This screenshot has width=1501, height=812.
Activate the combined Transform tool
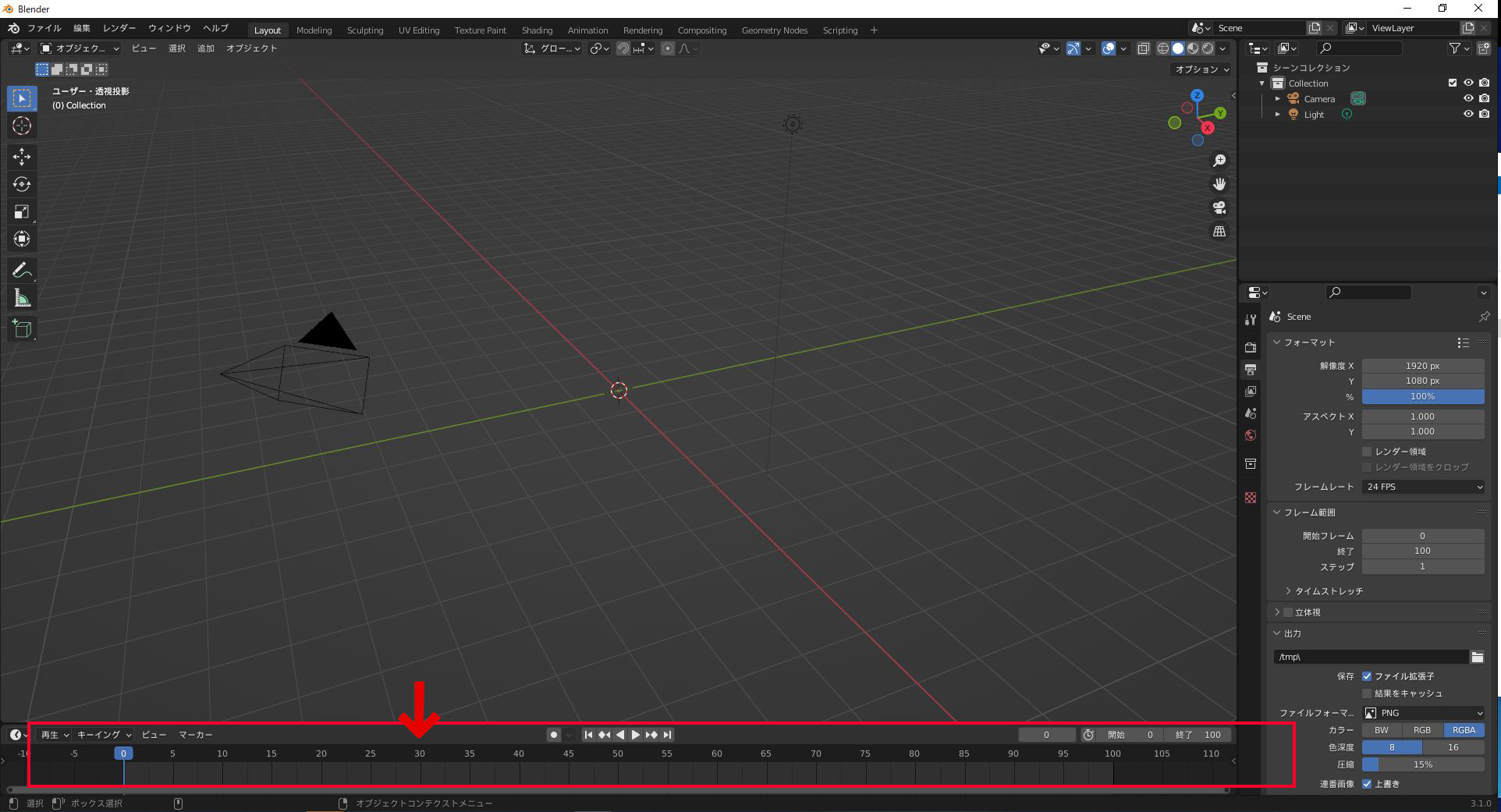point(22,239)
